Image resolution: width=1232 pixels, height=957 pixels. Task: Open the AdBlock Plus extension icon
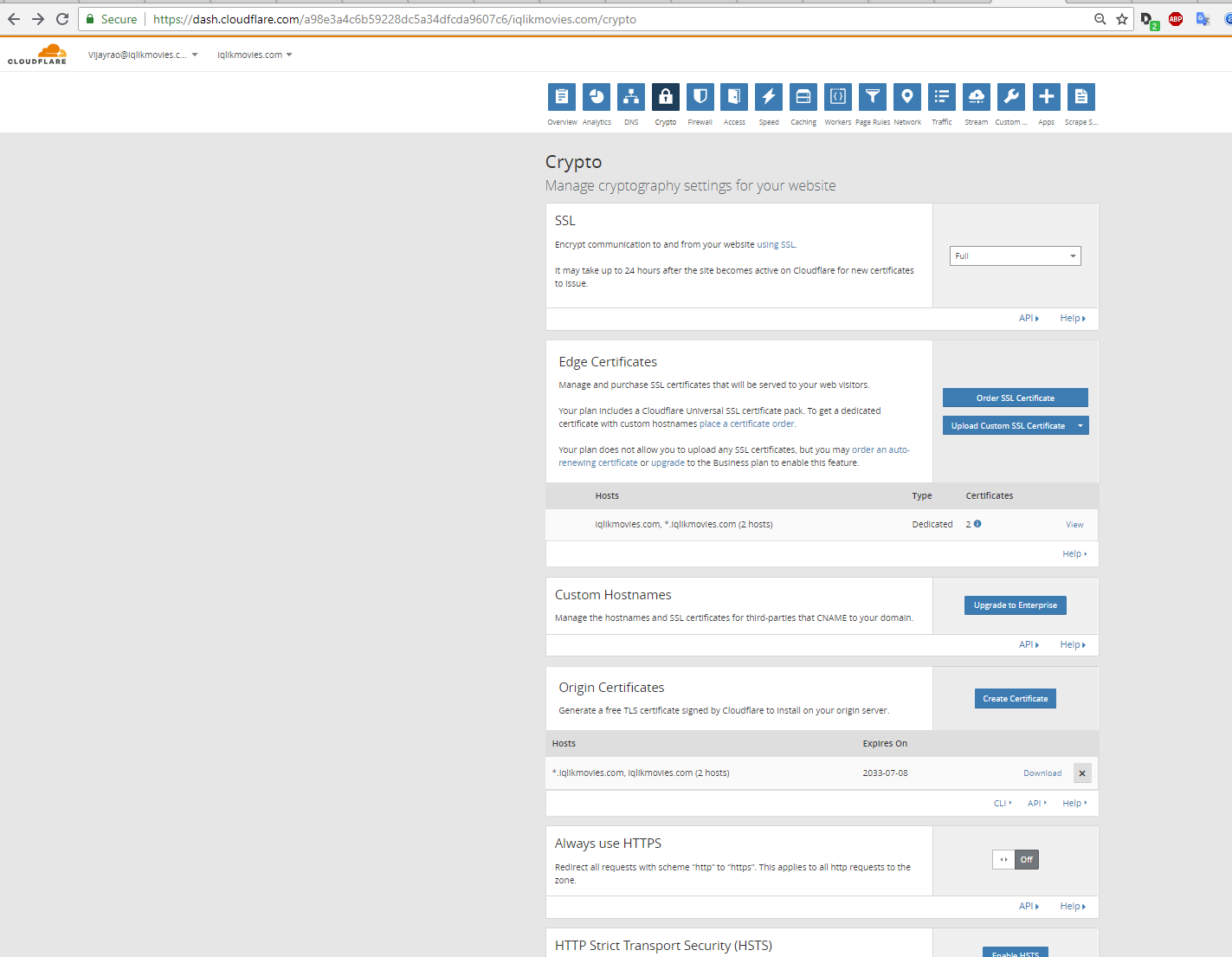click(x=1176, y=19)
